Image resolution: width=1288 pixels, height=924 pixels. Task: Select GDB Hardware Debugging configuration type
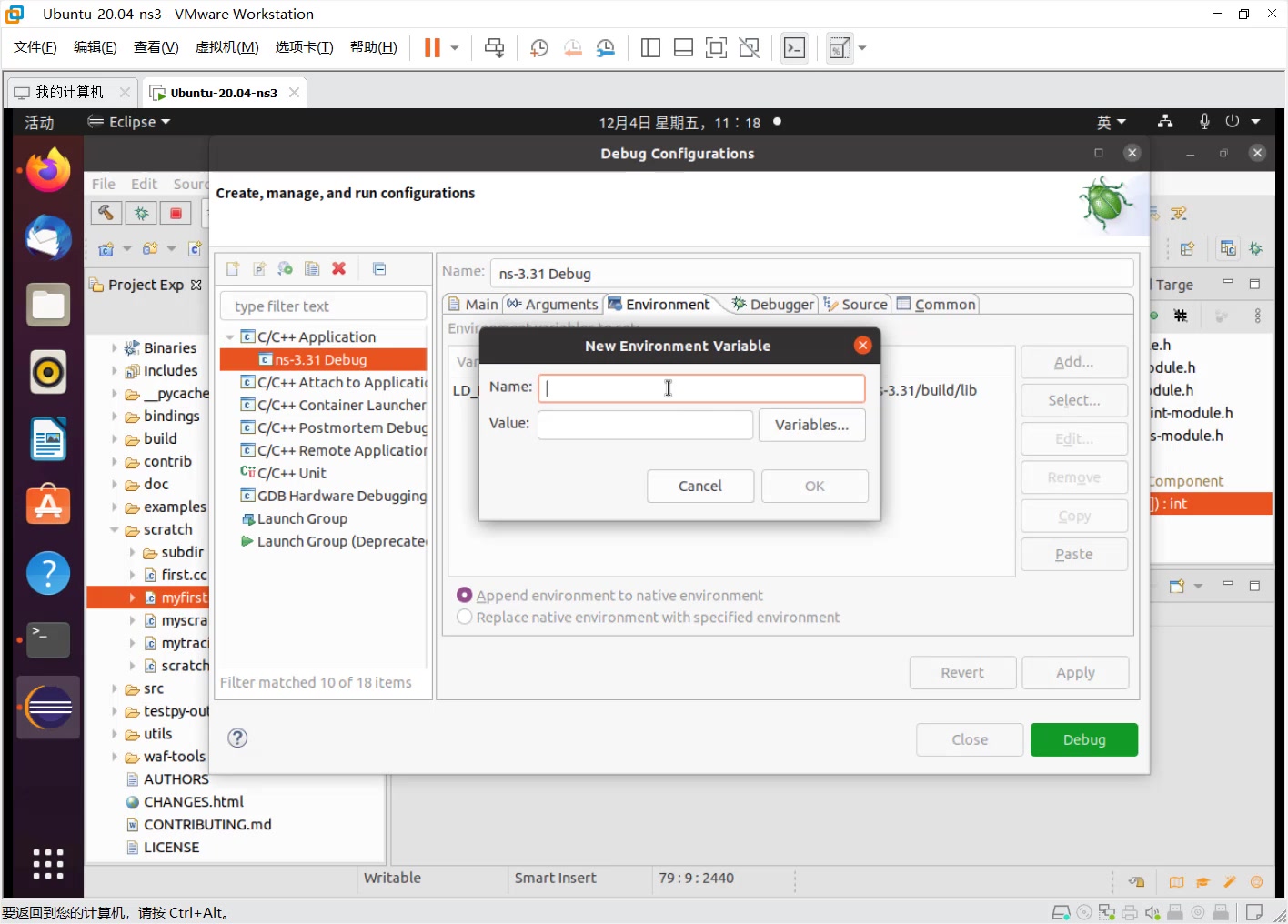click(333, 496)
